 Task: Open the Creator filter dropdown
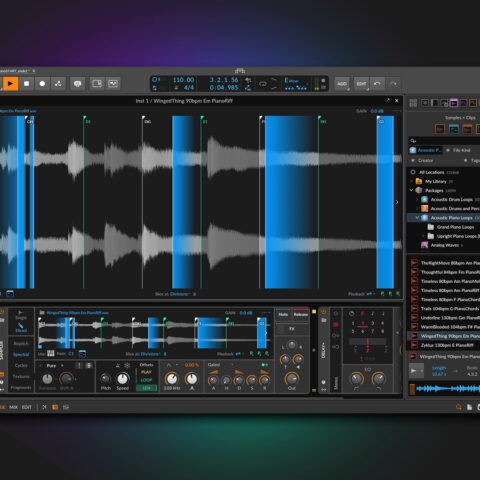point(425,161)
